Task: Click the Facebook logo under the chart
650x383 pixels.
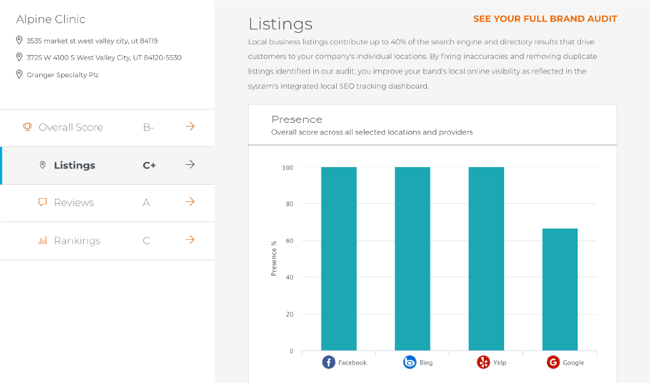Action: pos(329,362)
